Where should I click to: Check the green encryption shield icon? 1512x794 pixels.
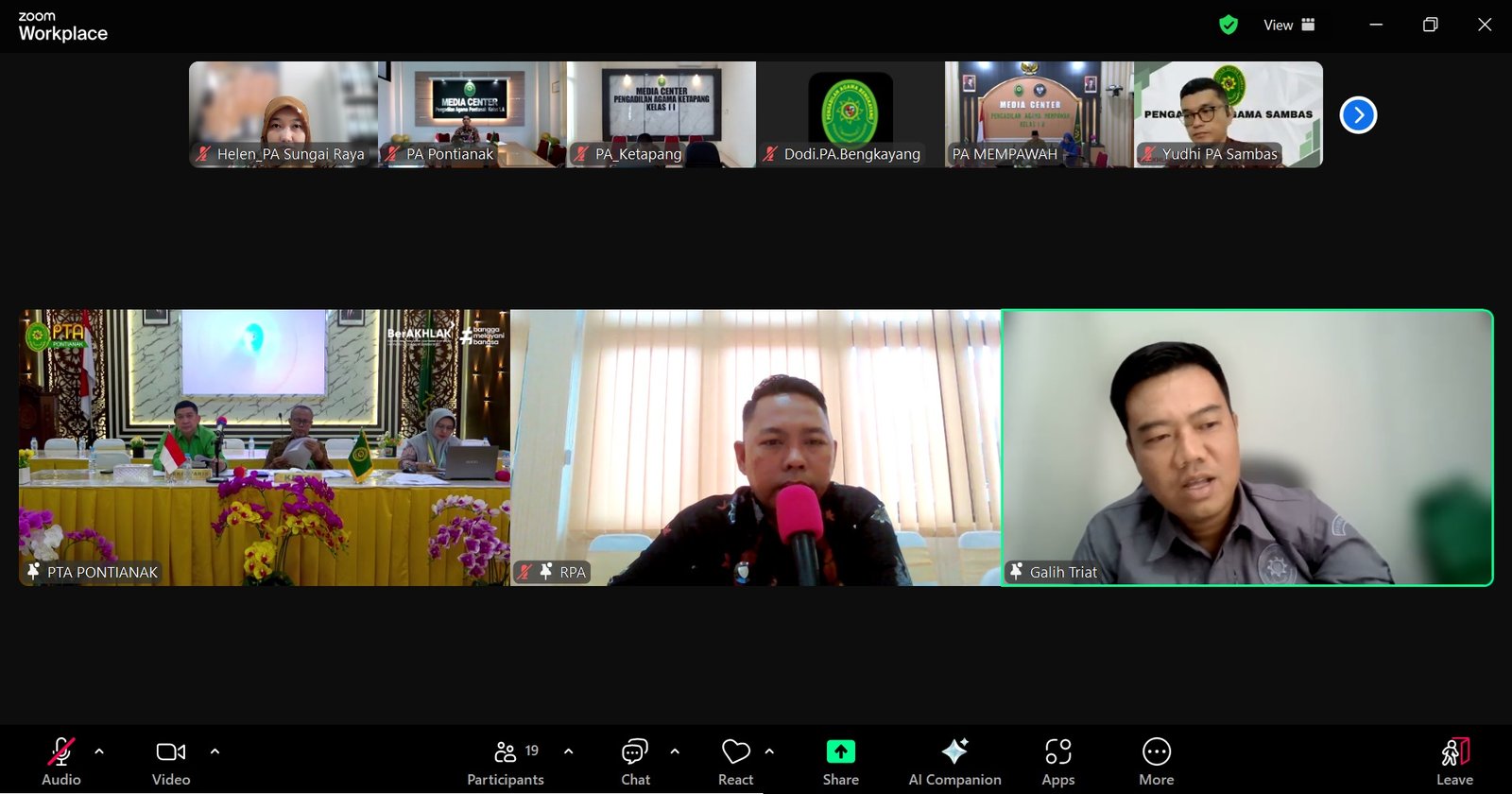[x=1228, y=26]
